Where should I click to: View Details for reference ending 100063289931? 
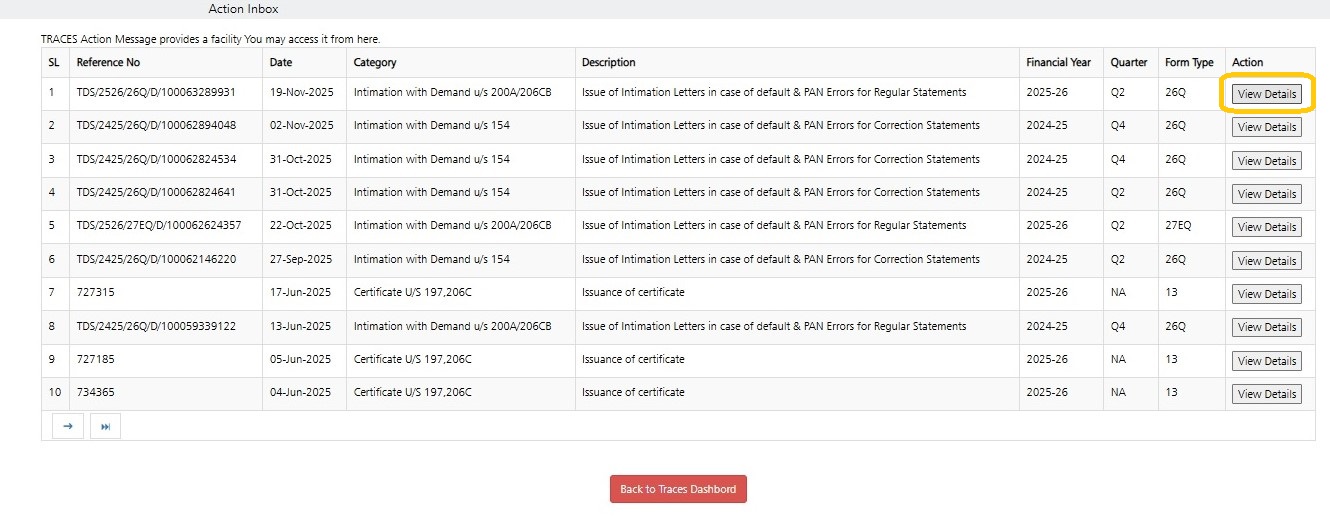1266,94
